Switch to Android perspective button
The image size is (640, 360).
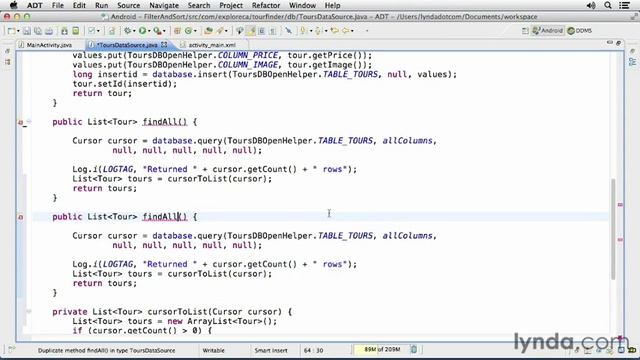548,31
